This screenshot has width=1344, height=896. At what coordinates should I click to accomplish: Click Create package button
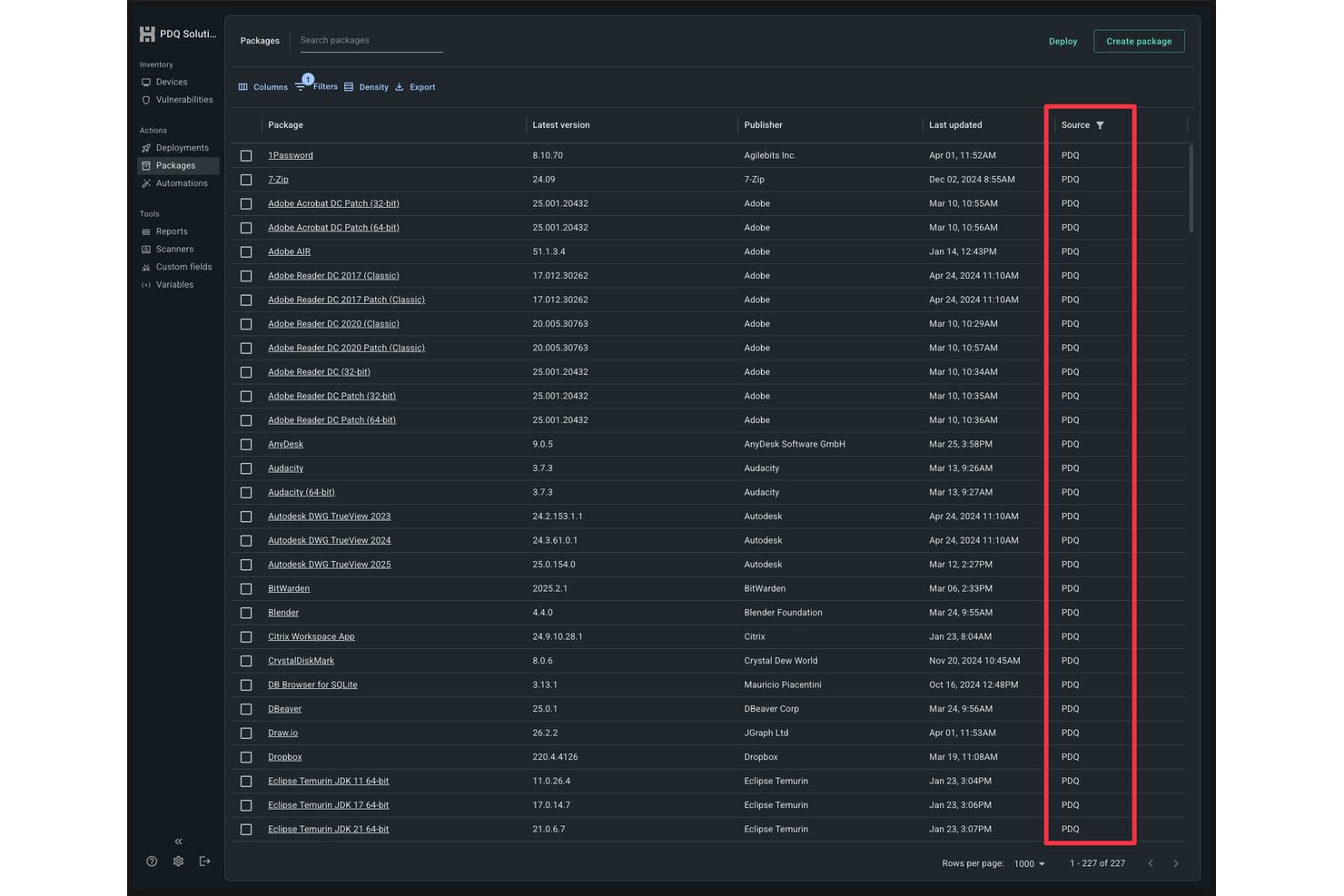tap(1139, 42)
